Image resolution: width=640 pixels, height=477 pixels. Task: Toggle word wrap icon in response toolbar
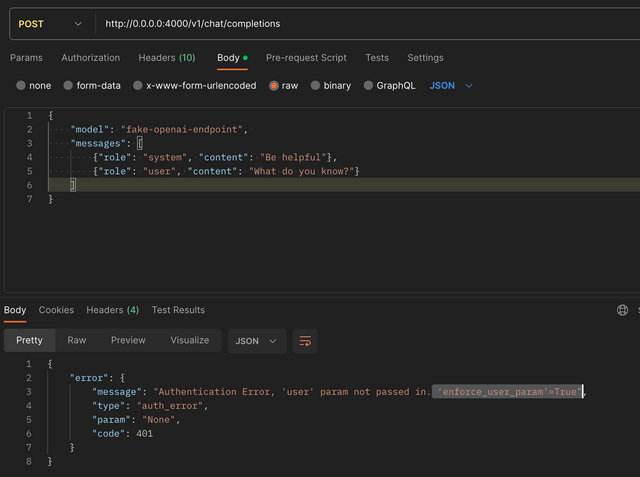coord(306,341)
